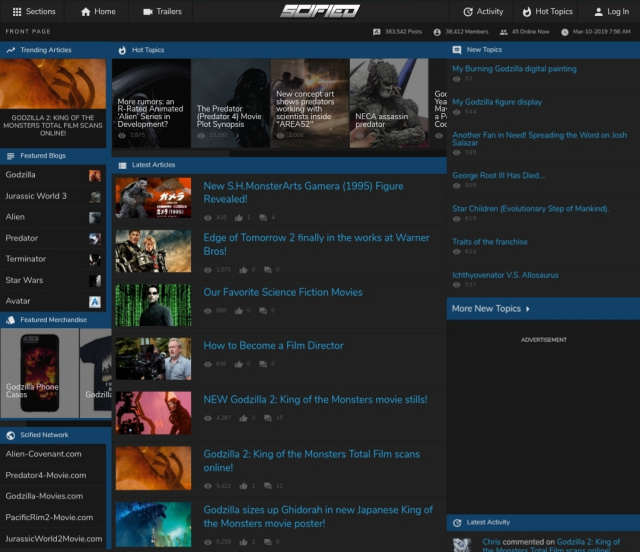The image size is (640, 552).
Task: Click the clock icon beside the date
Action: tap(564, 32)
